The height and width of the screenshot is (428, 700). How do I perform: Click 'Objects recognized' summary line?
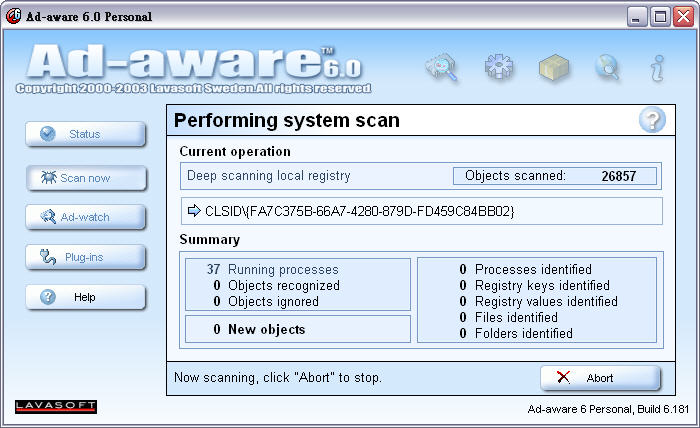276,285
